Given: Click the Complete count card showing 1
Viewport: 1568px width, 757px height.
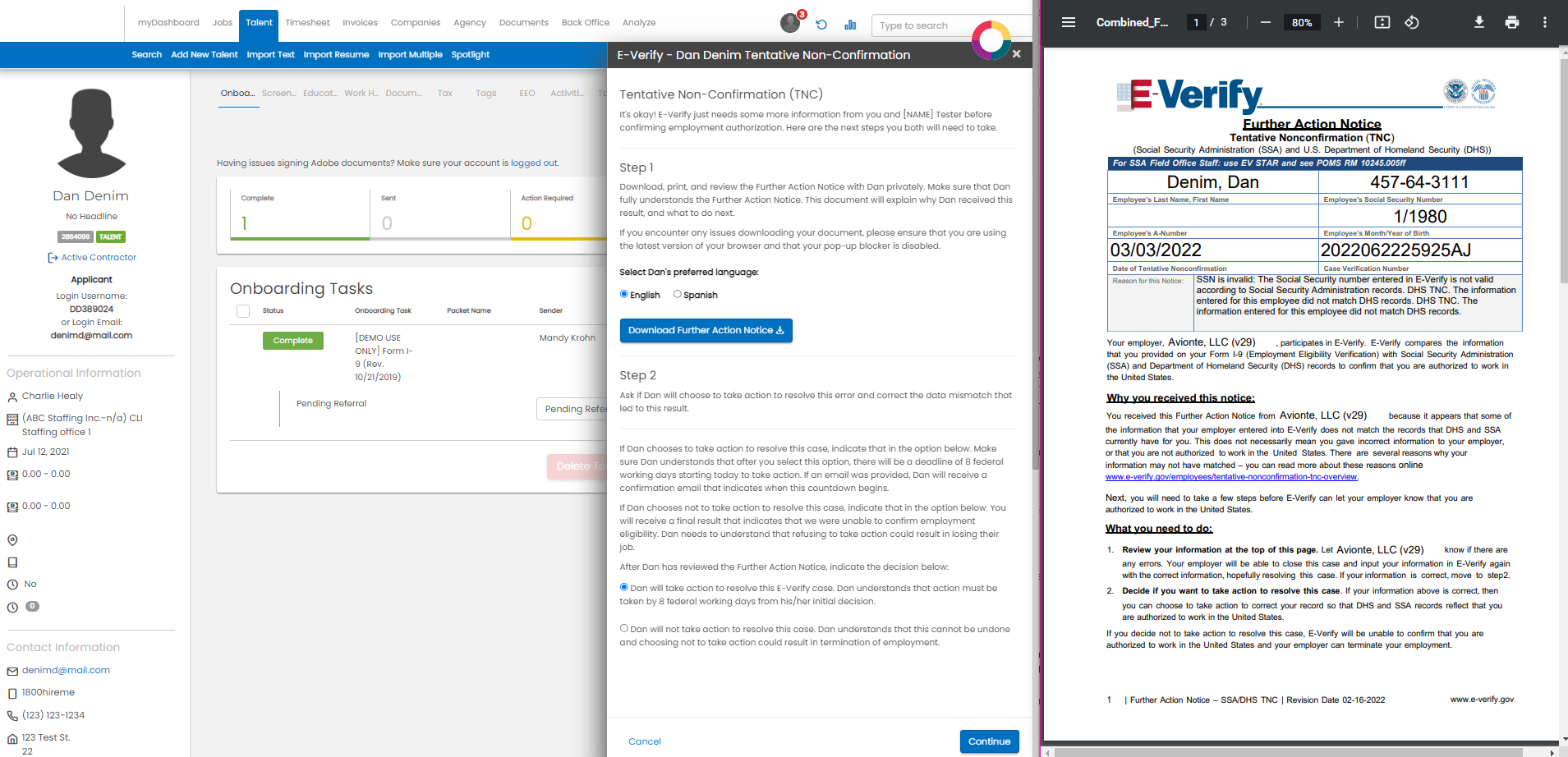Looking at the screenshot, I should point(300,213).
